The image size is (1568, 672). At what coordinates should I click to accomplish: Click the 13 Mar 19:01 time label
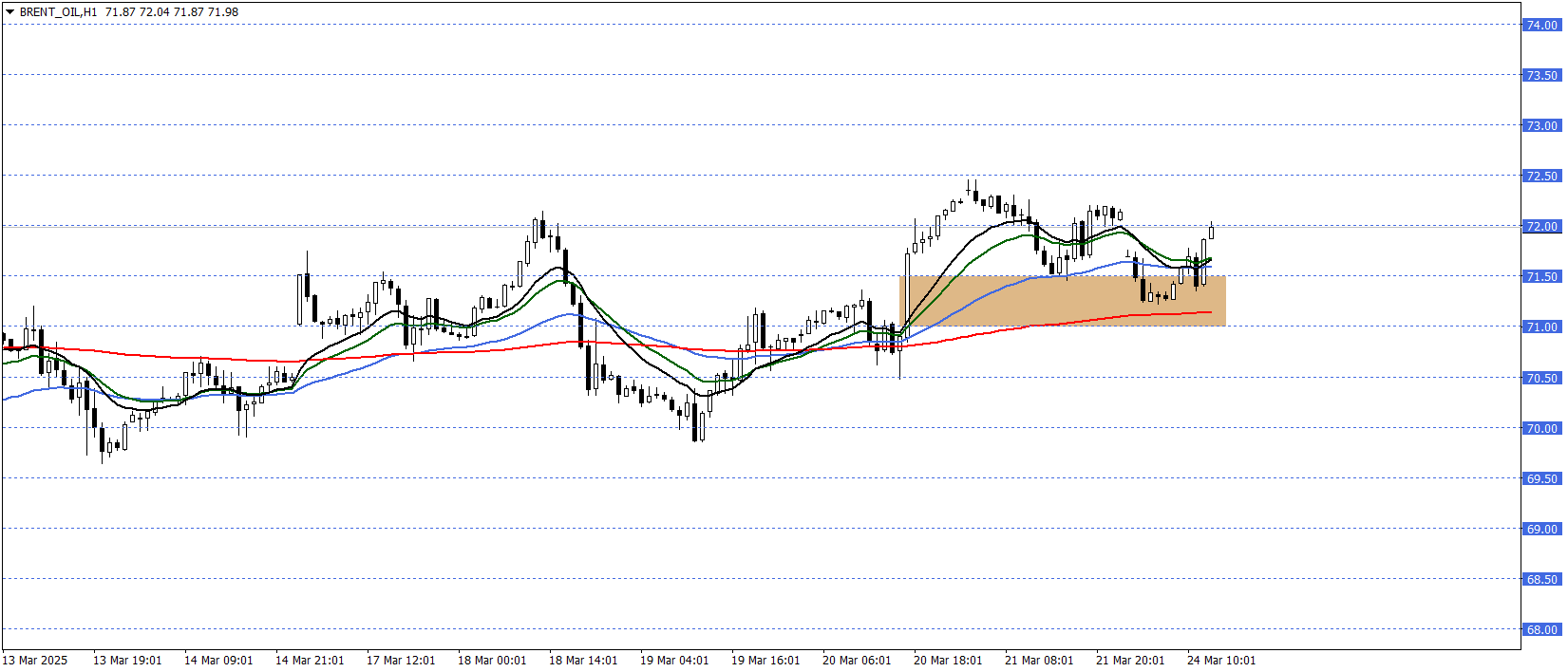127,661
